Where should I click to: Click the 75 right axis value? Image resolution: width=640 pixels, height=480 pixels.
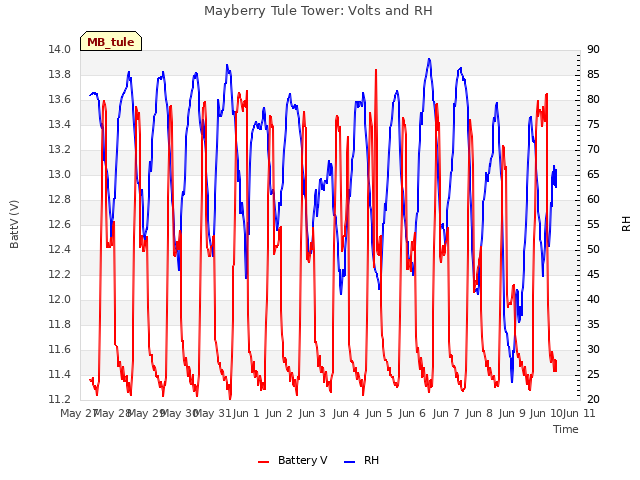[x=593, y=124]
